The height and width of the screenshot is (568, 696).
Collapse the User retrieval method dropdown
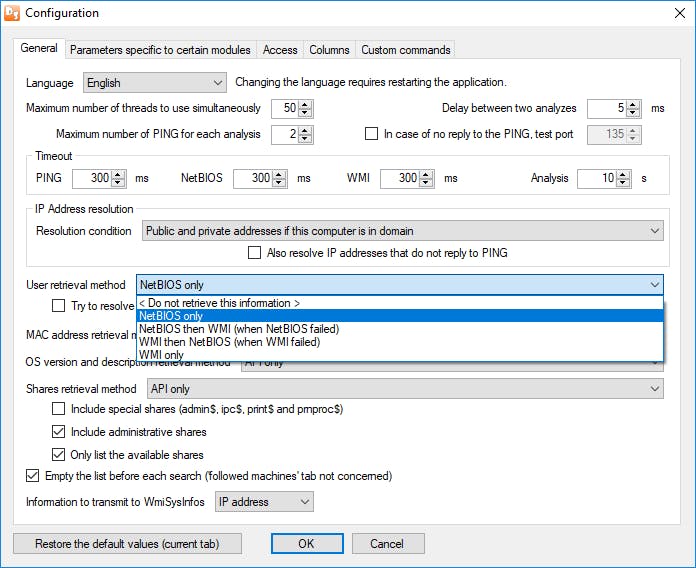pos(654,284)
